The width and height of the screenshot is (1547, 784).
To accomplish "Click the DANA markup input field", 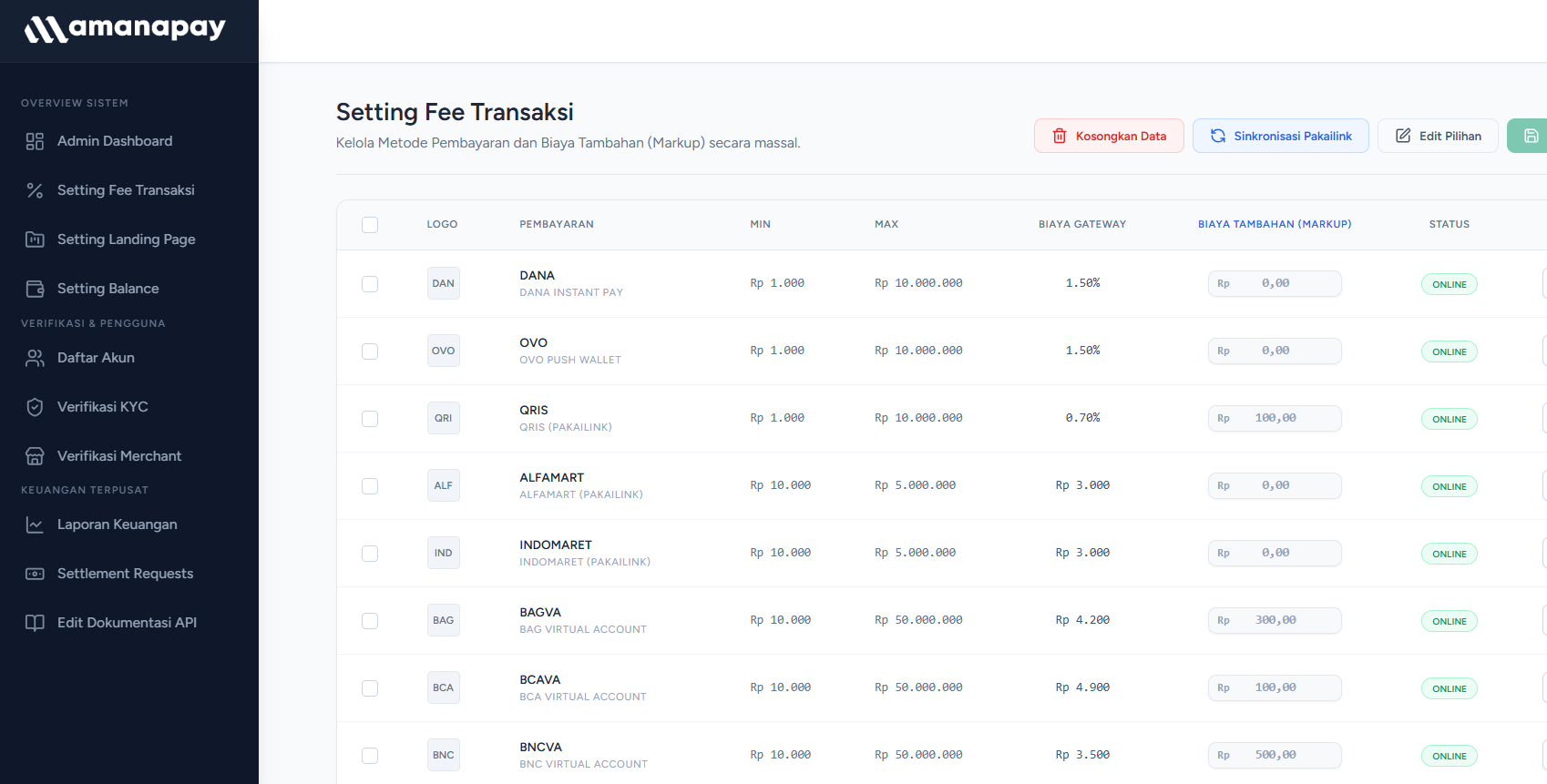I will click(x=1275, y=283).
